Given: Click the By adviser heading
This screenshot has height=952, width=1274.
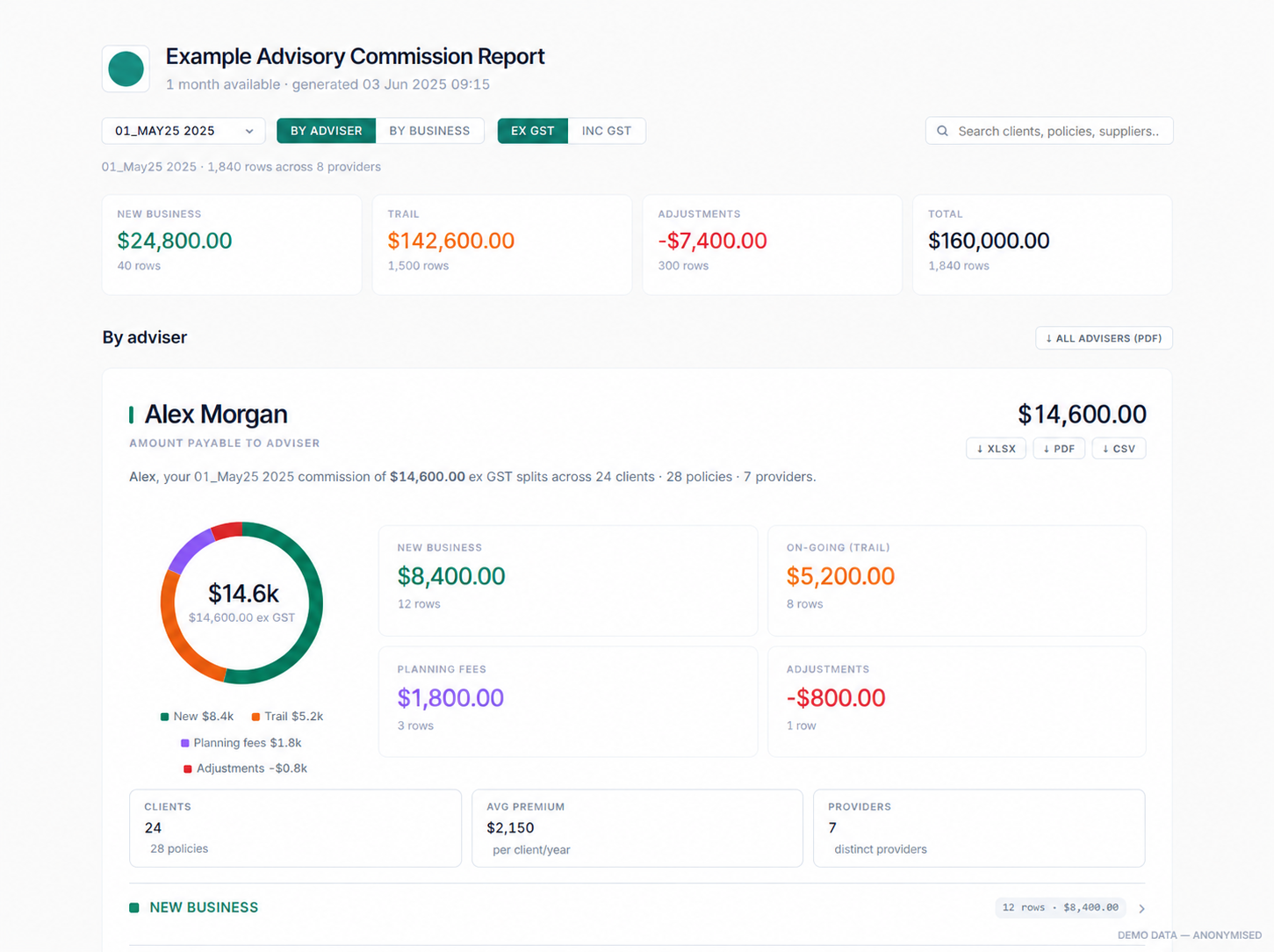Looking at the screenshot, I should coord(145,337).
